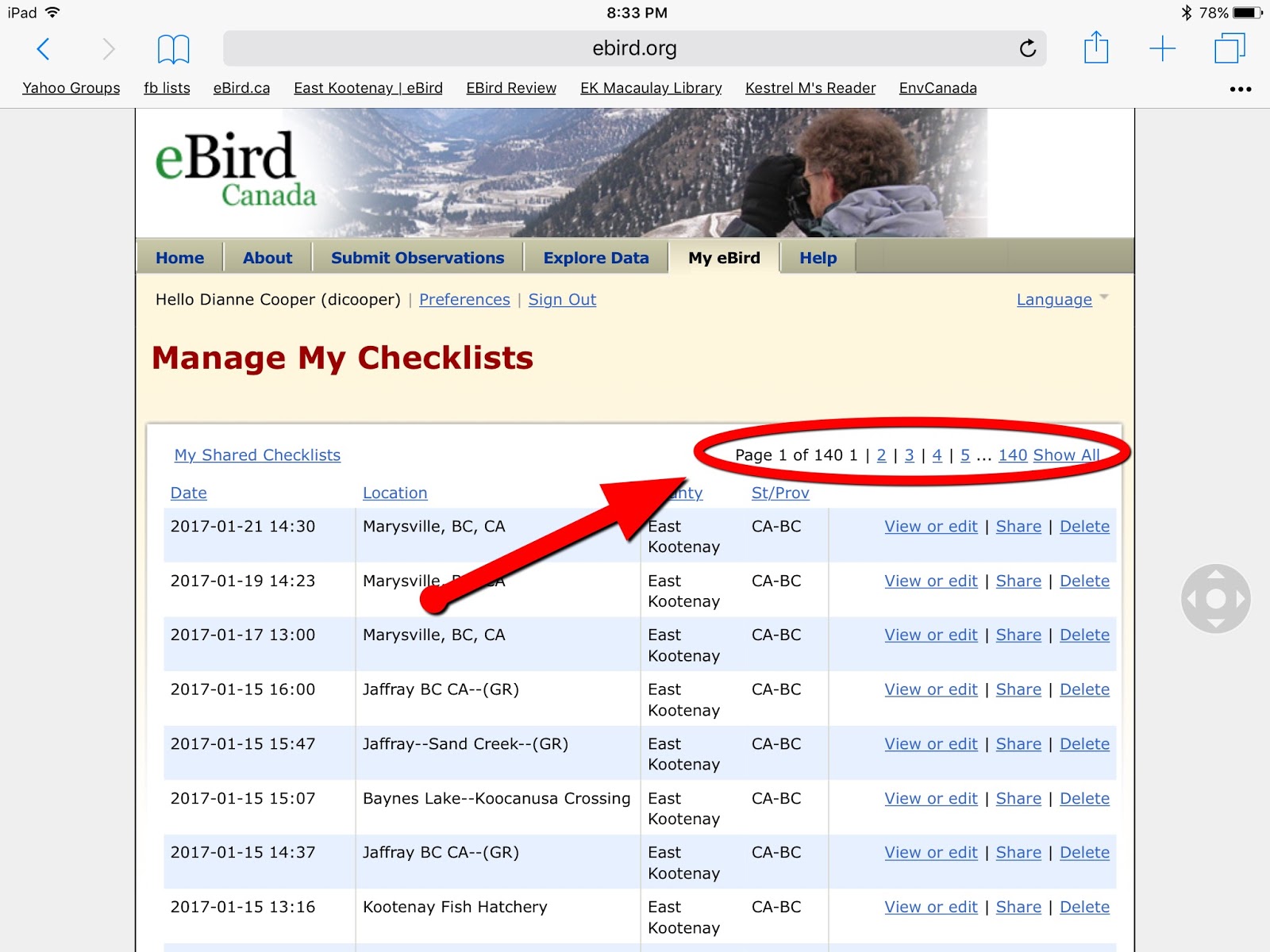
Task: Click Show All checklists link
Action: coord(1067,455)
